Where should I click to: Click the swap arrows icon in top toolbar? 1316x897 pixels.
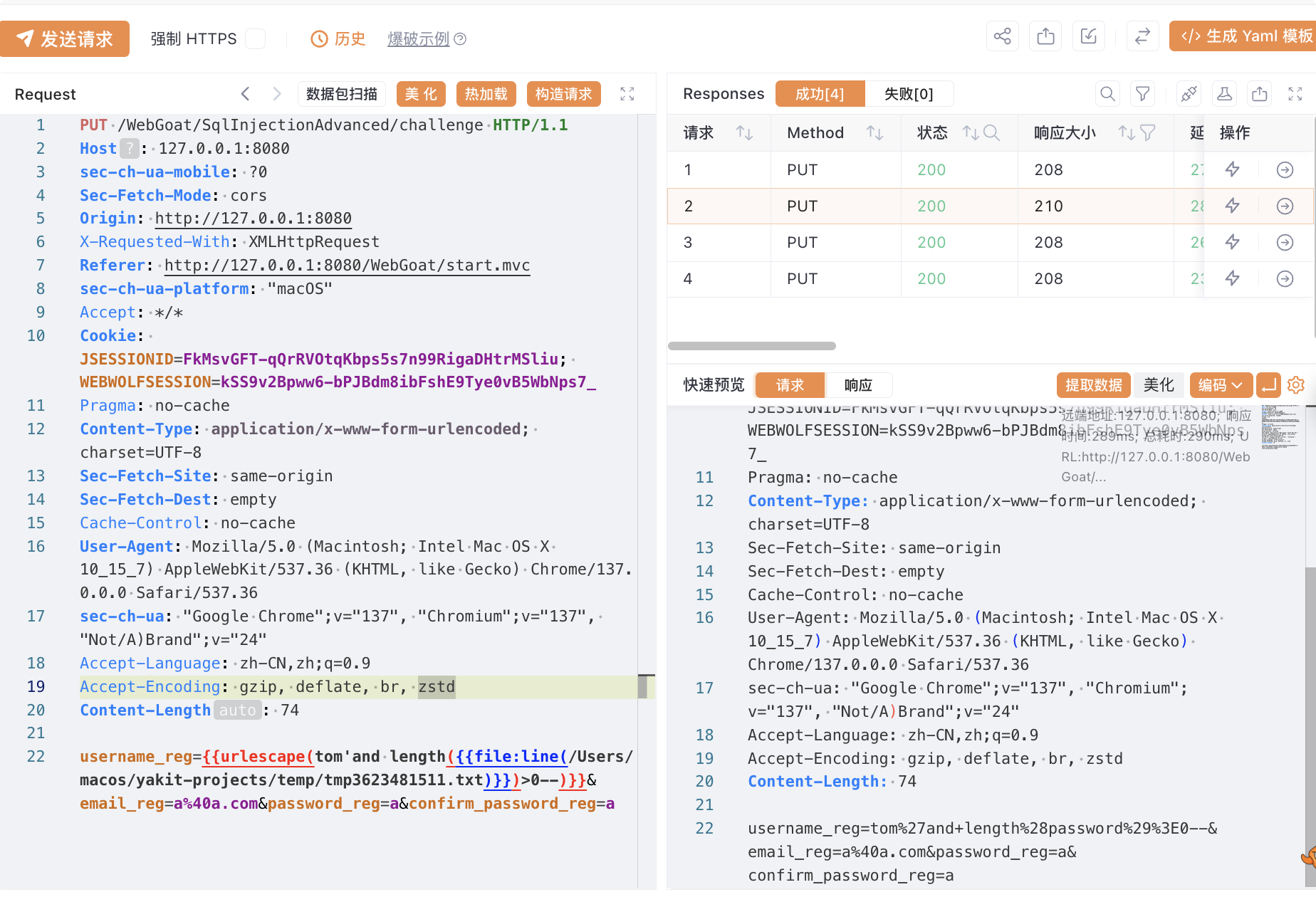(x=1142, y=36)
